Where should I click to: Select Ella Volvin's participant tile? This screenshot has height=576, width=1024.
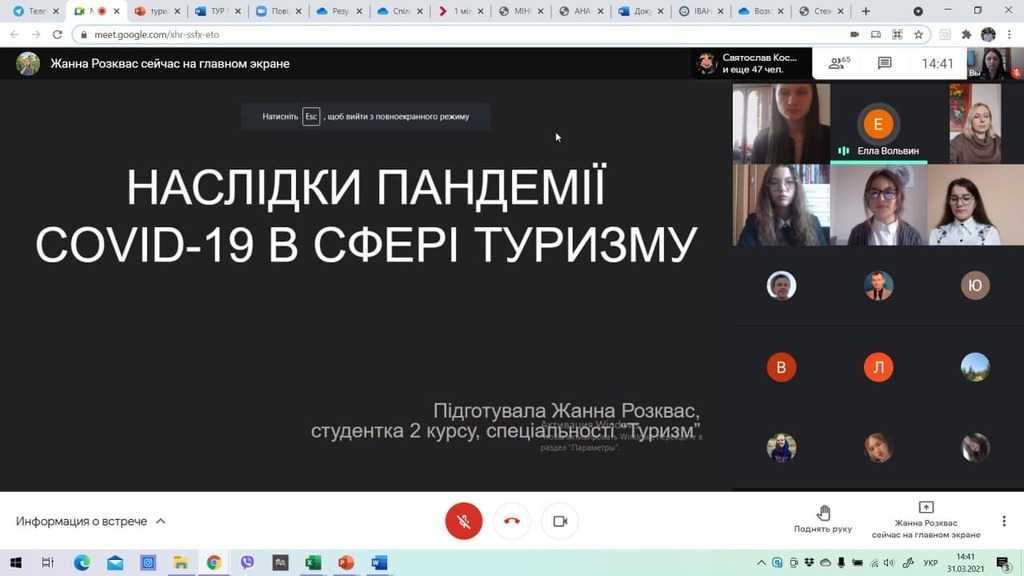pos(878,124)
